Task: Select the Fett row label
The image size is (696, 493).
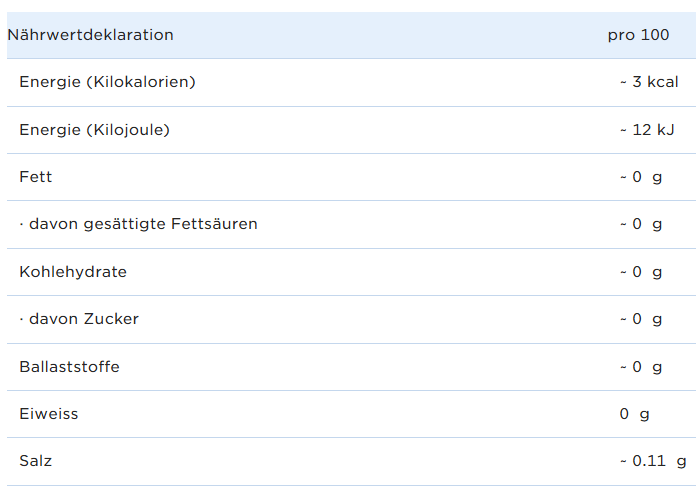Action: pyautogui.click(x=36, y=177)
